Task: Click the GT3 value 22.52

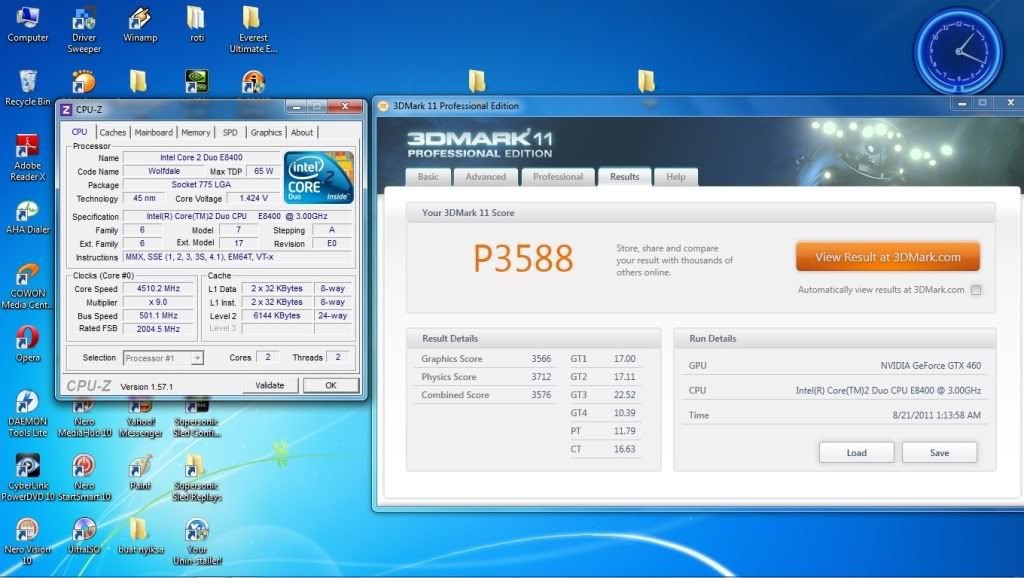Action: 624,394
